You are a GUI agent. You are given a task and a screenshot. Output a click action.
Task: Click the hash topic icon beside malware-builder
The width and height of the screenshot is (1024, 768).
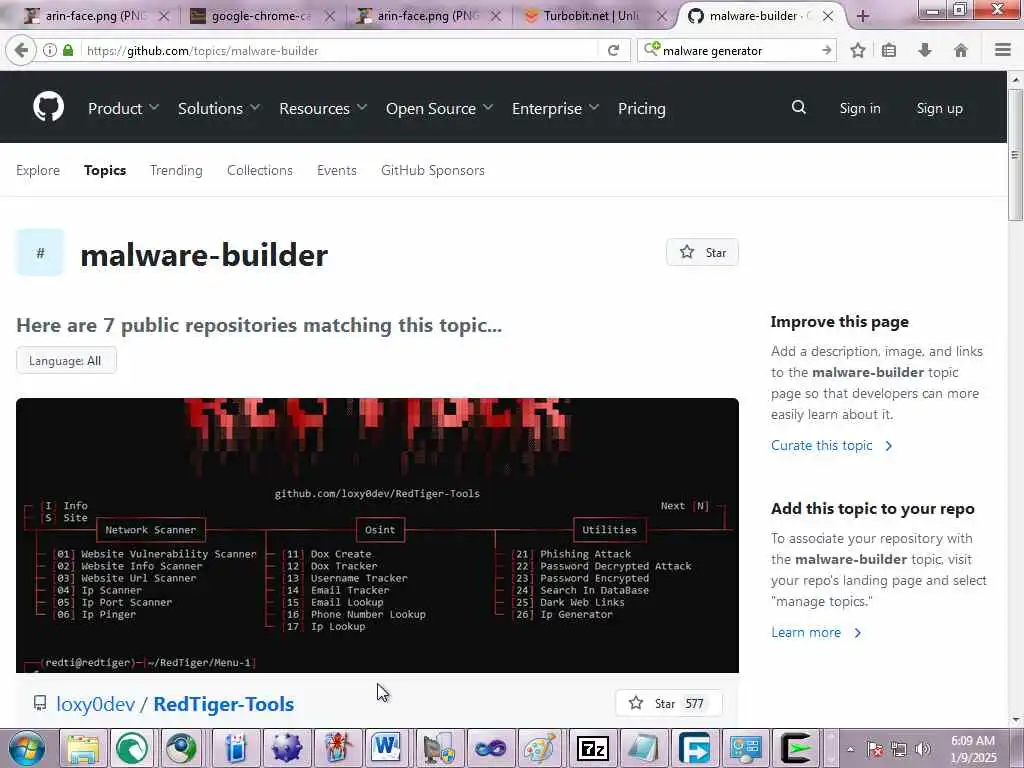point(40,253)
